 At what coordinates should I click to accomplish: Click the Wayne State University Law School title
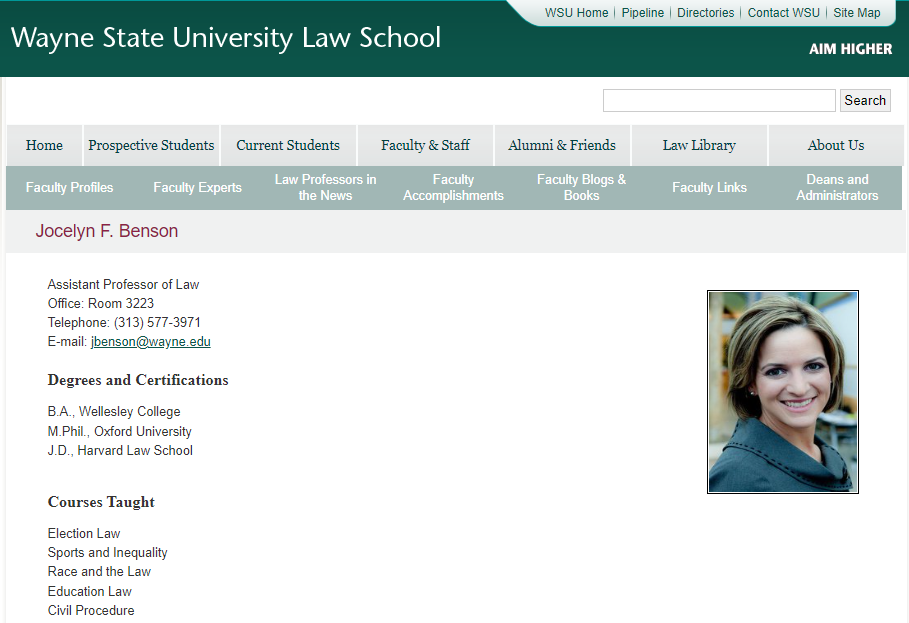click(226, 38)
